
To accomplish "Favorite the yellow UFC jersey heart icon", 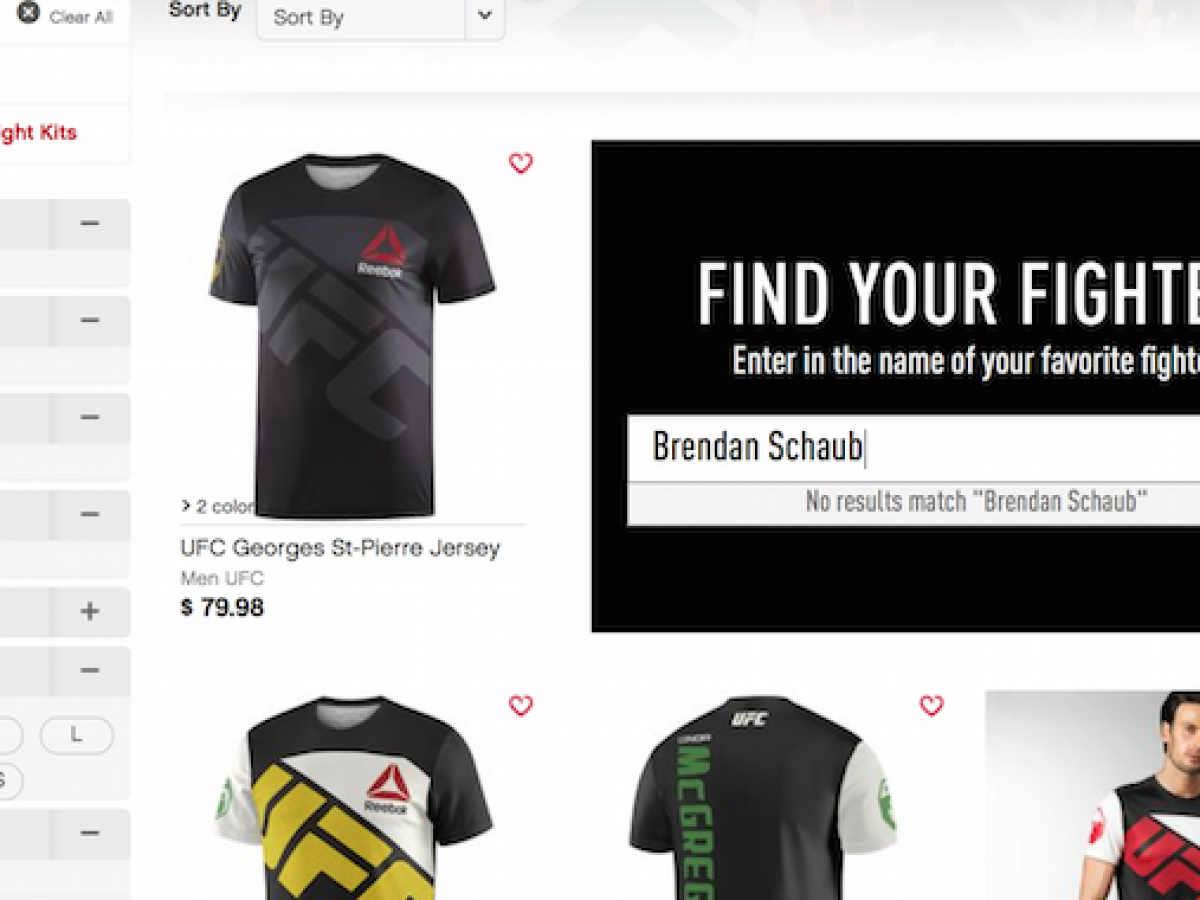I will [521, 706].
